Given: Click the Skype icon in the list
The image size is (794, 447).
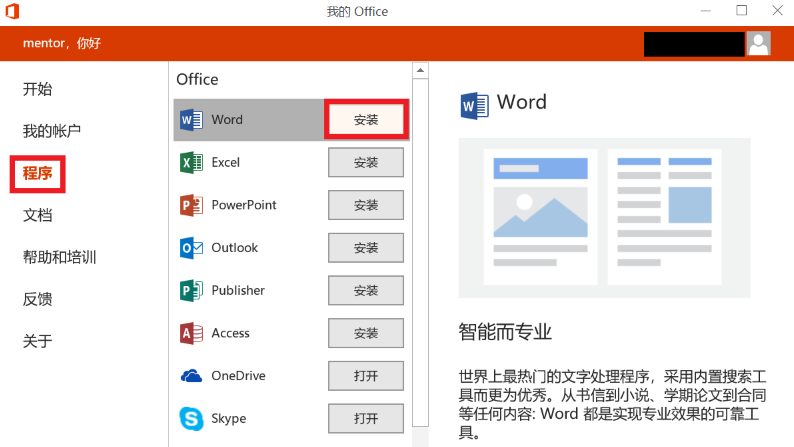Looking at the screenshot, I should pyautogui.click(x=191, y=419).
